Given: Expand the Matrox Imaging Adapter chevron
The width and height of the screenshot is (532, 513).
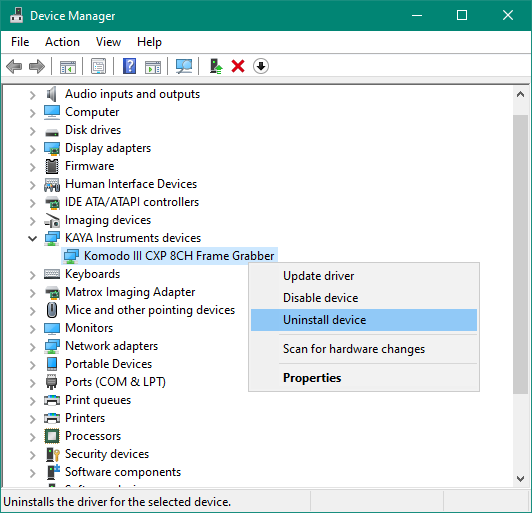Looking at the screenshot, I should pyautogui.click(x=33, y=292).
